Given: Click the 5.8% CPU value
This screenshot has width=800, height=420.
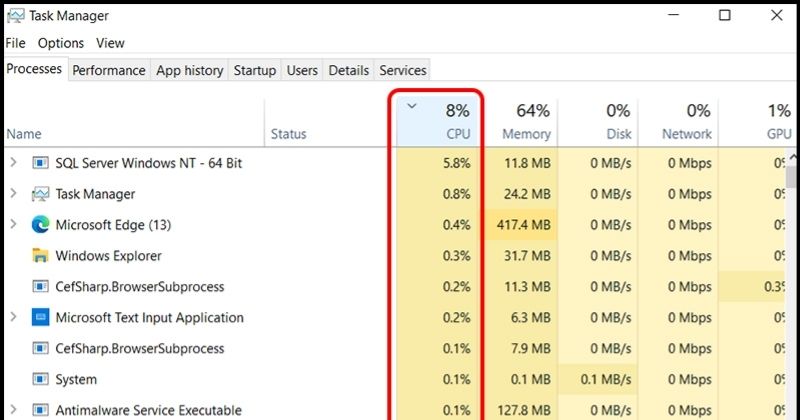Looking at the screenshot, I should tap(457, 163).
